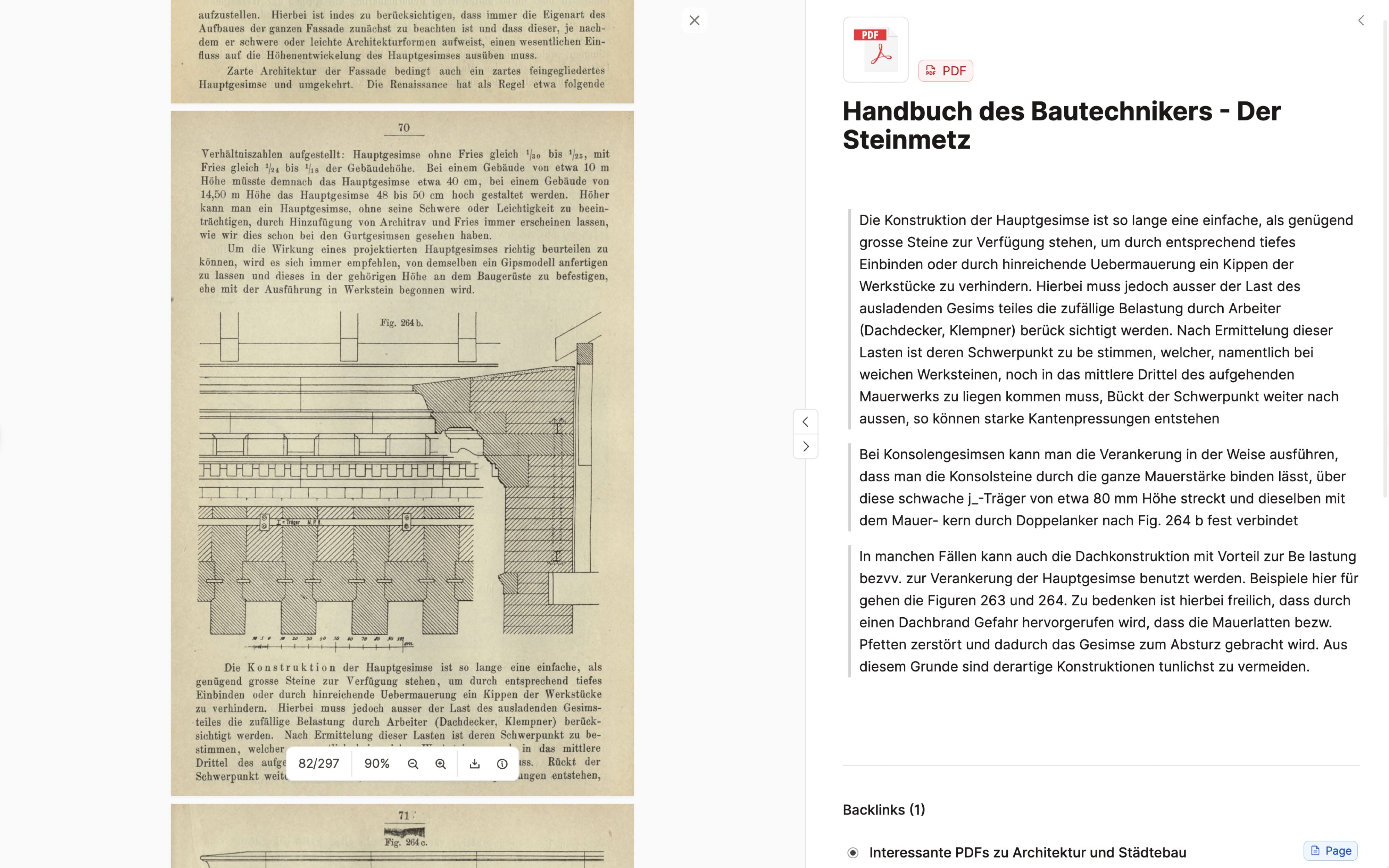Open the backlink Interessante PDFs zu Architektur
Image resolution: width=1389 pixels, height=868 pixels.
[x=1028, y=853]
